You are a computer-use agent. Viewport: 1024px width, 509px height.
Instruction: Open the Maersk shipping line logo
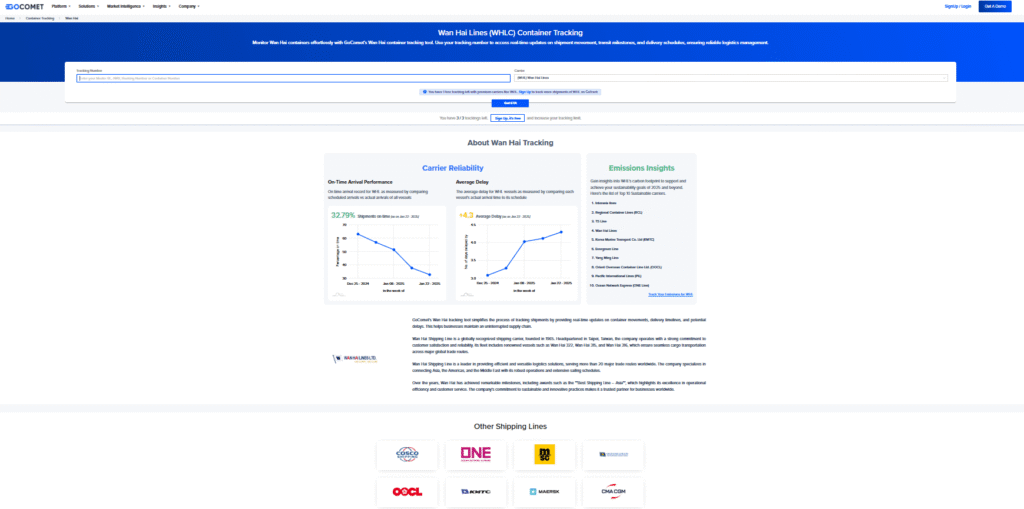tap(545, 491)
